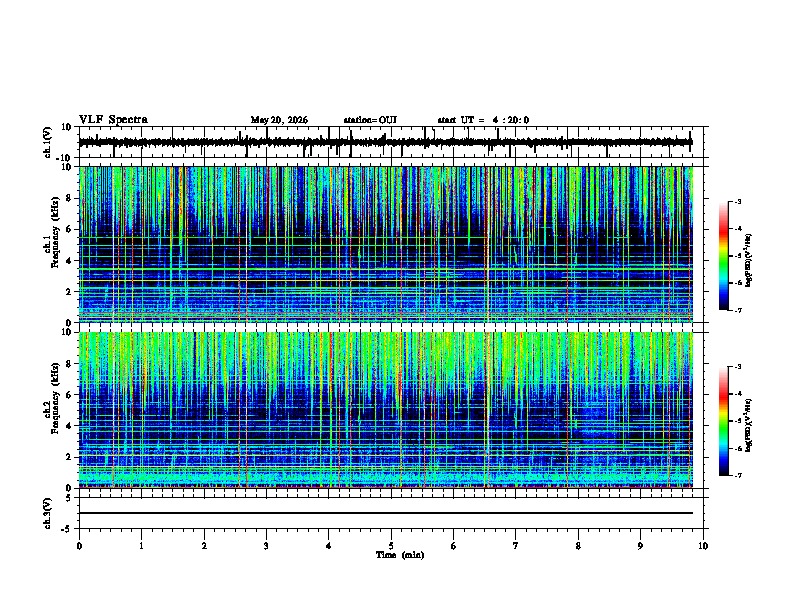Click the ch.1 spectrogram plot area
This screenshot has height=612, width=792.
tap(385, 244)
